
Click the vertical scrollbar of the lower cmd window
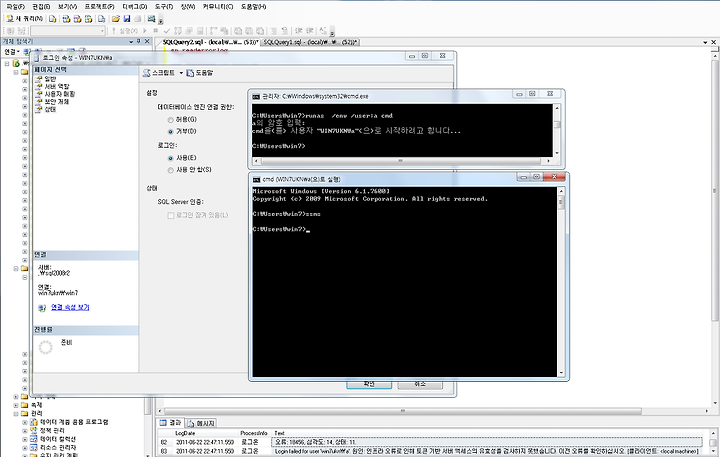click(x=561, y=282)
